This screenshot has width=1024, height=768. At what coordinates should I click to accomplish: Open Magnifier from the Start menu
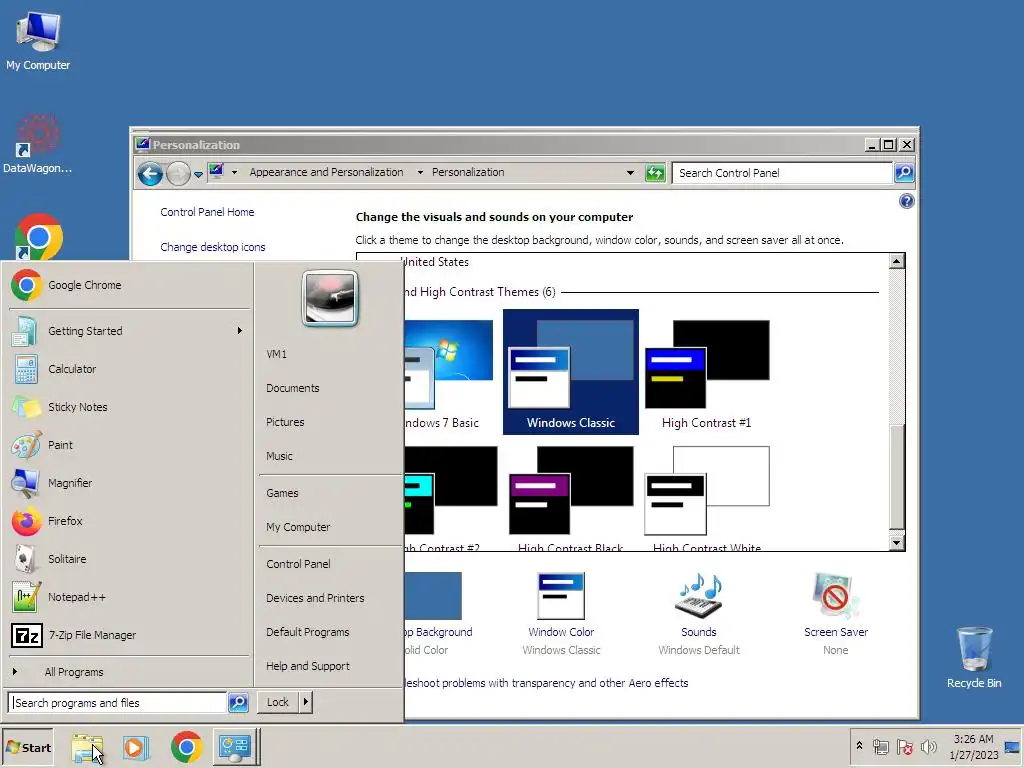pyautogui.click(x=129, y=483)
